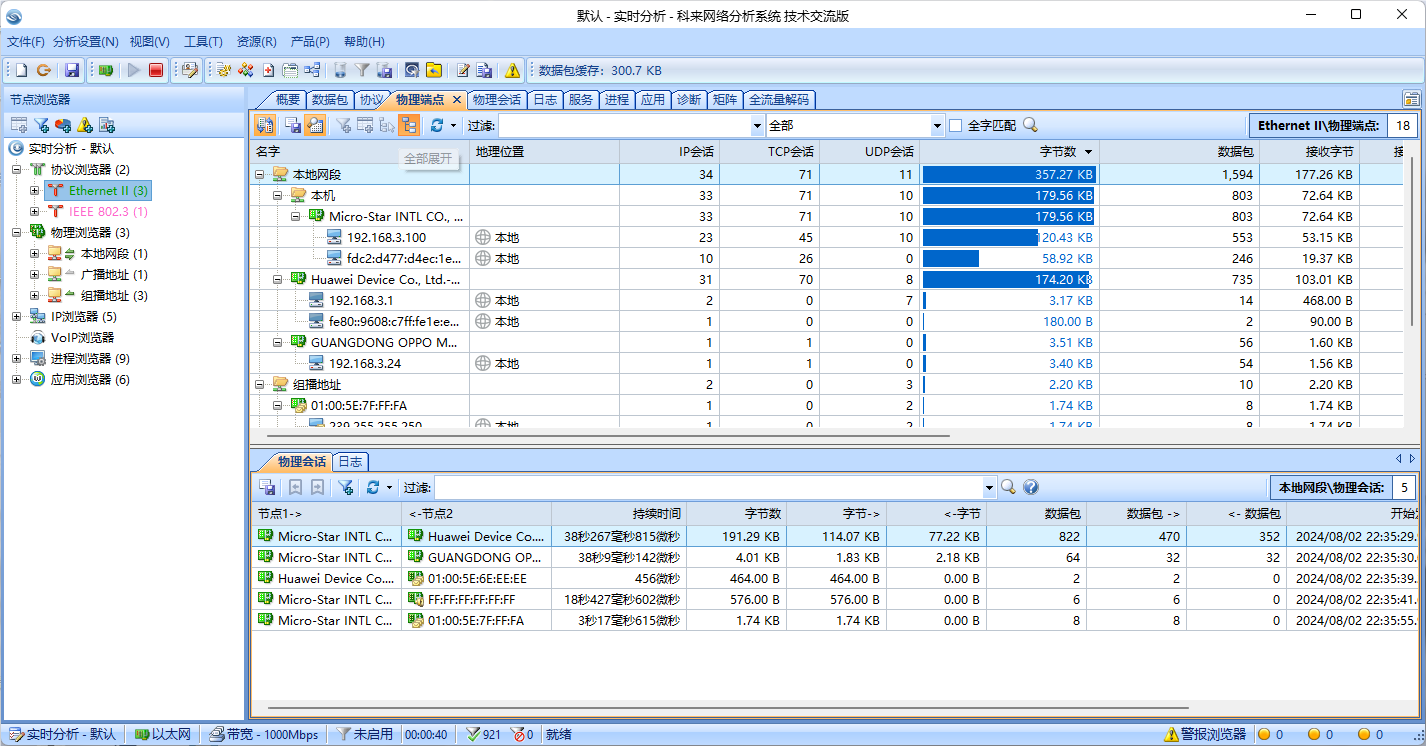Click the first table-add icon in node browser
The width and height of the screenshot is (1426, 746).
[19, 125]
